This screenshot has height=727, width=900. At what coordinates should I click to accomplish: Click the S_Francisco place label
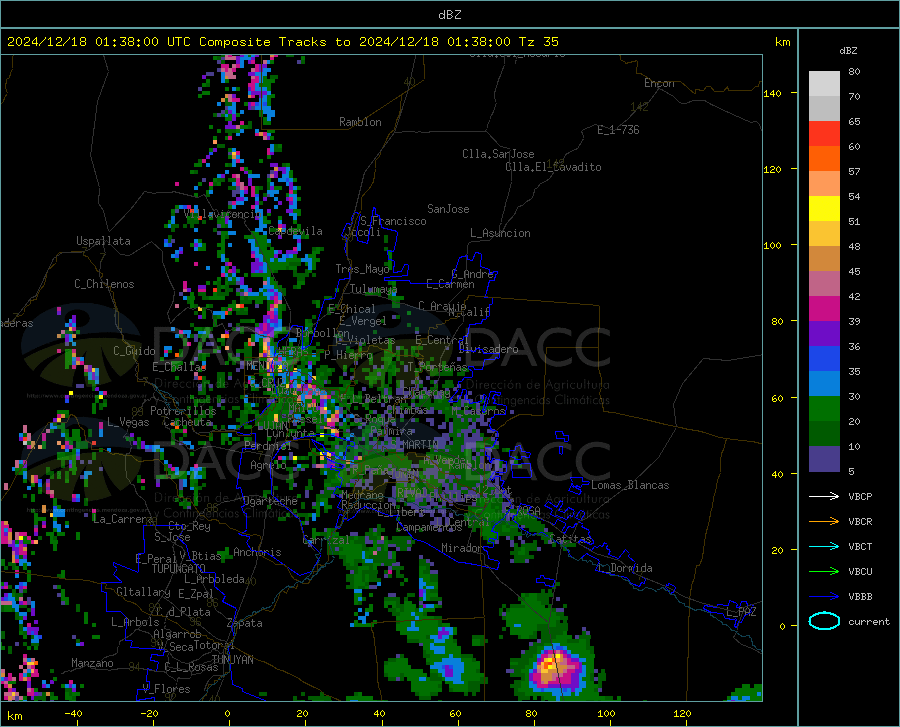[393, 221]
